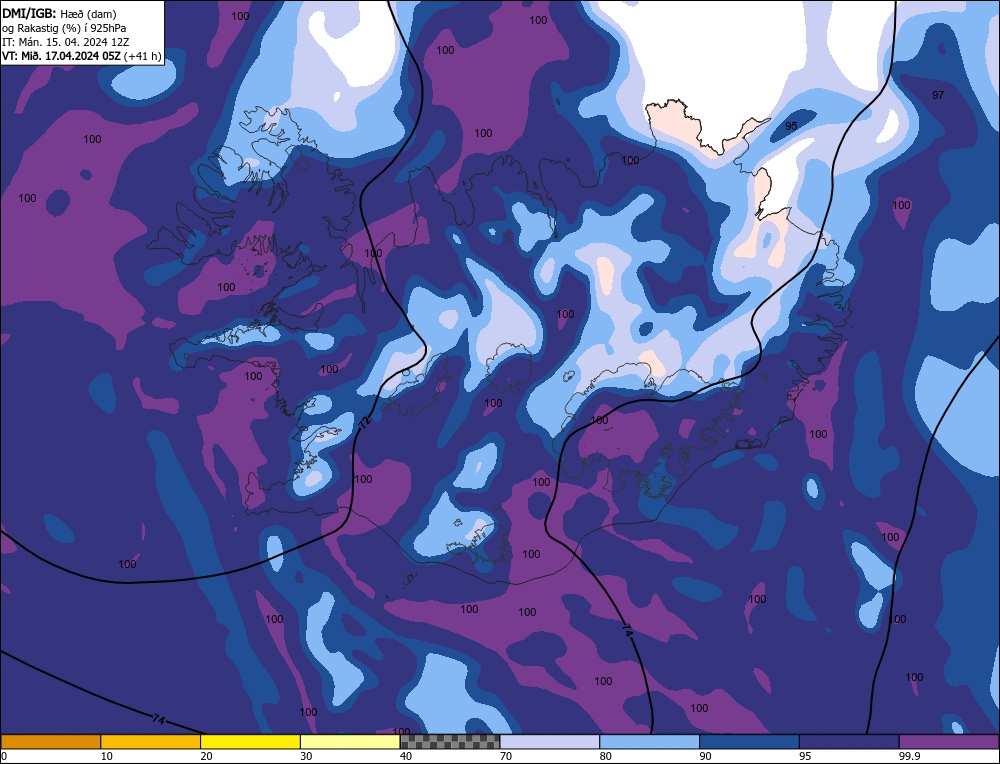Click the '90' tick label under the legend
This screenshot has height=764, width=1000.
click(x=705, y=756)
